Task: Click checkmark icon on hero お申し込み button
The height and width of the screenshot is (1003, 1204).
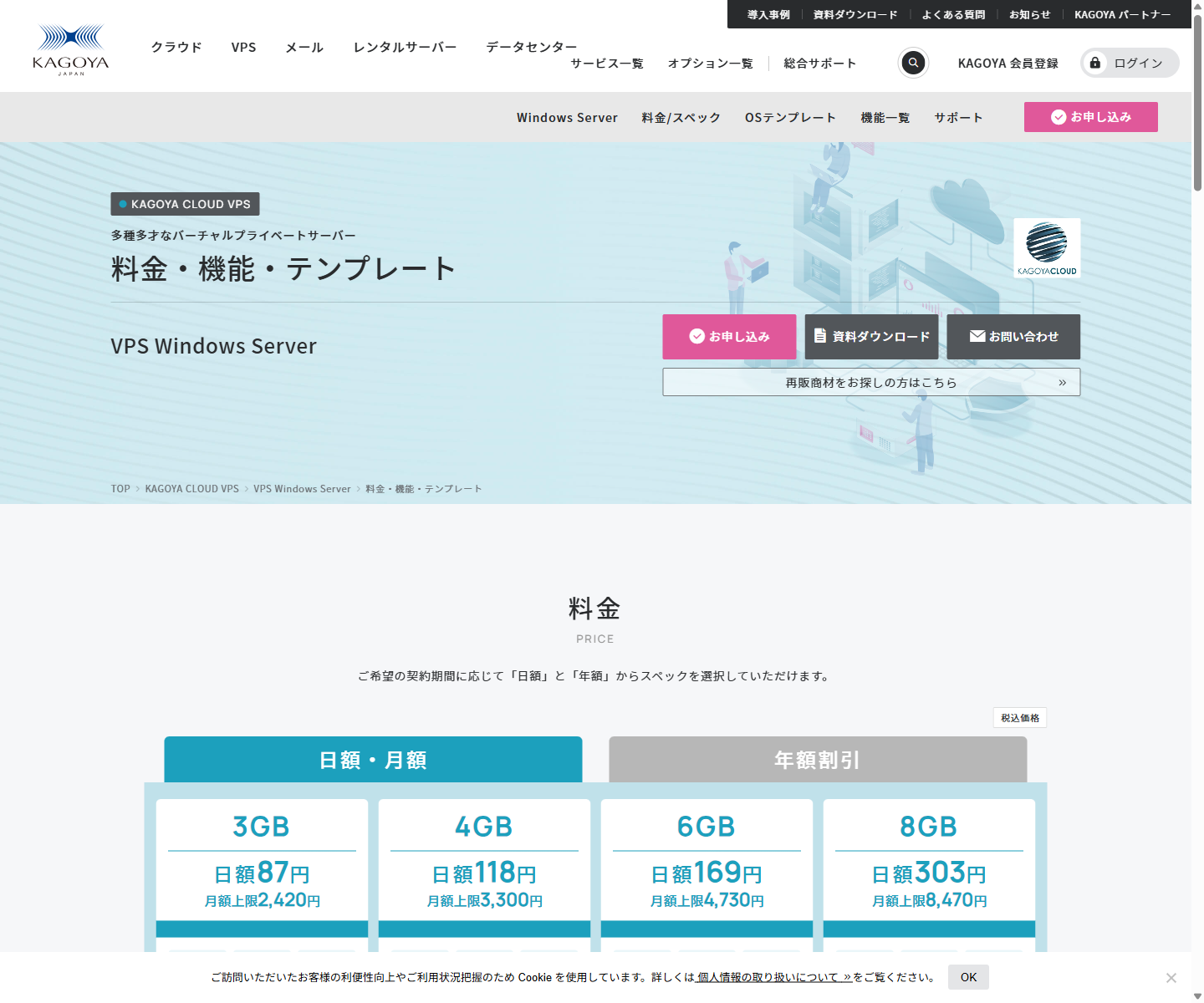Action: click(x=696, y=336)
